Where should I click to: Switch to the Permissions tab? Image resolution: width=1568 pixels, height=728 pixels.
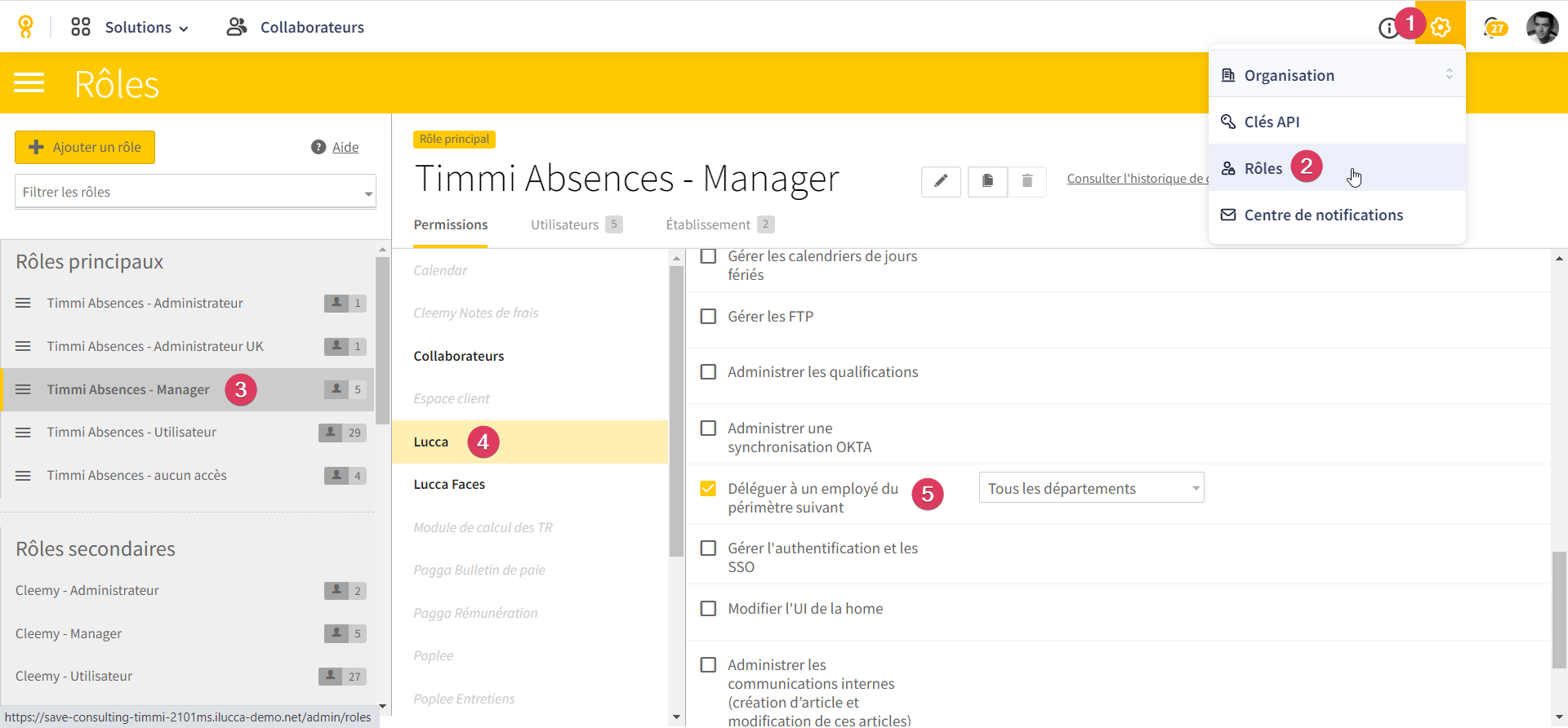pos(451,224)
